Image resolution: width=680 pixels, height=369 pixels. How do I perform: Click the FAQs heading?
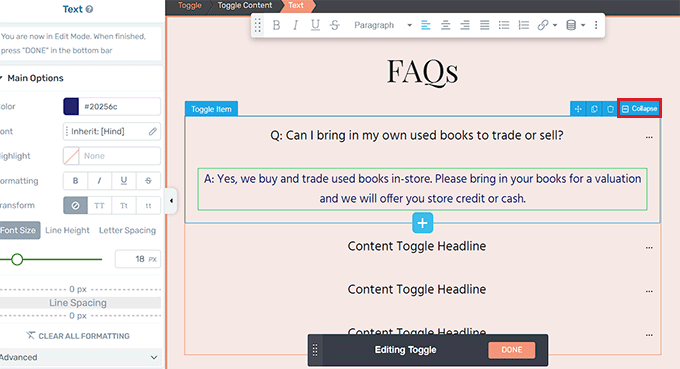click(x=422, y=72)
